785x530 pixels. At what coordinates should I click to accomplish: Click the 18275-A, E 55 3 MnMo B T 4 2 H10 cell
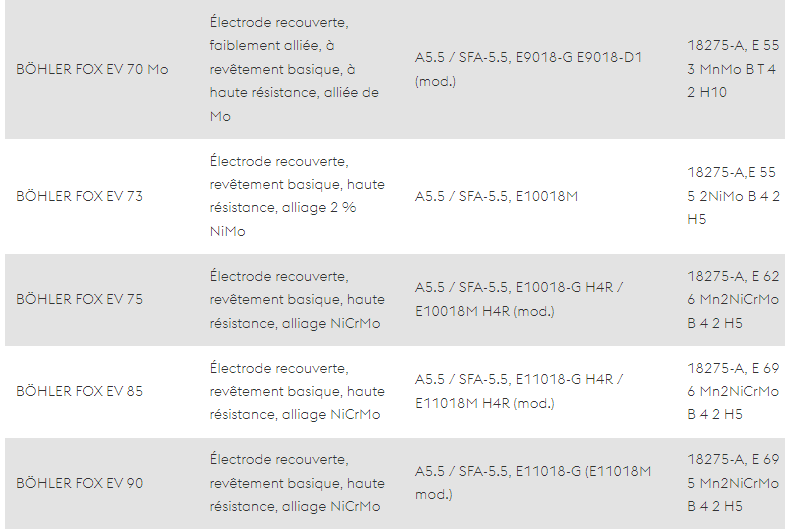733,69
